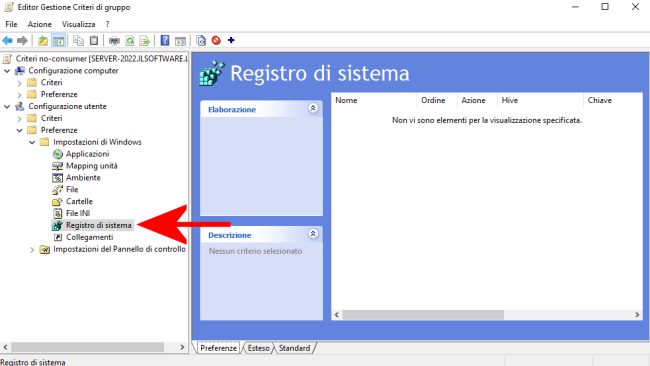Click the Print toolbar icon
The width and height of the screenshot is (650, 366).
click(x=114, y=41)
